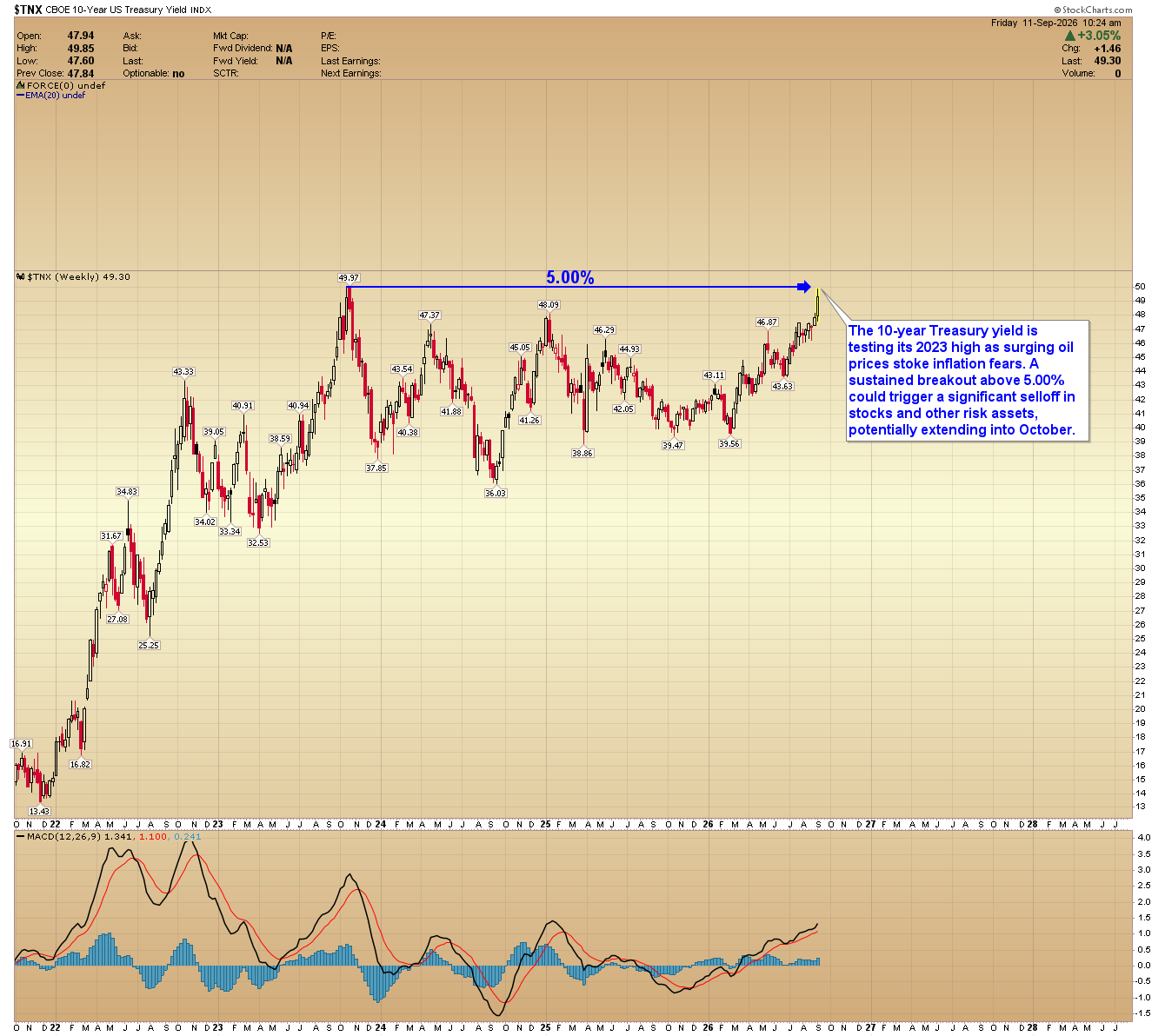Click the green up-triangle change indicator
The image size is (1165, 1036).
(x=1070, y=36)
